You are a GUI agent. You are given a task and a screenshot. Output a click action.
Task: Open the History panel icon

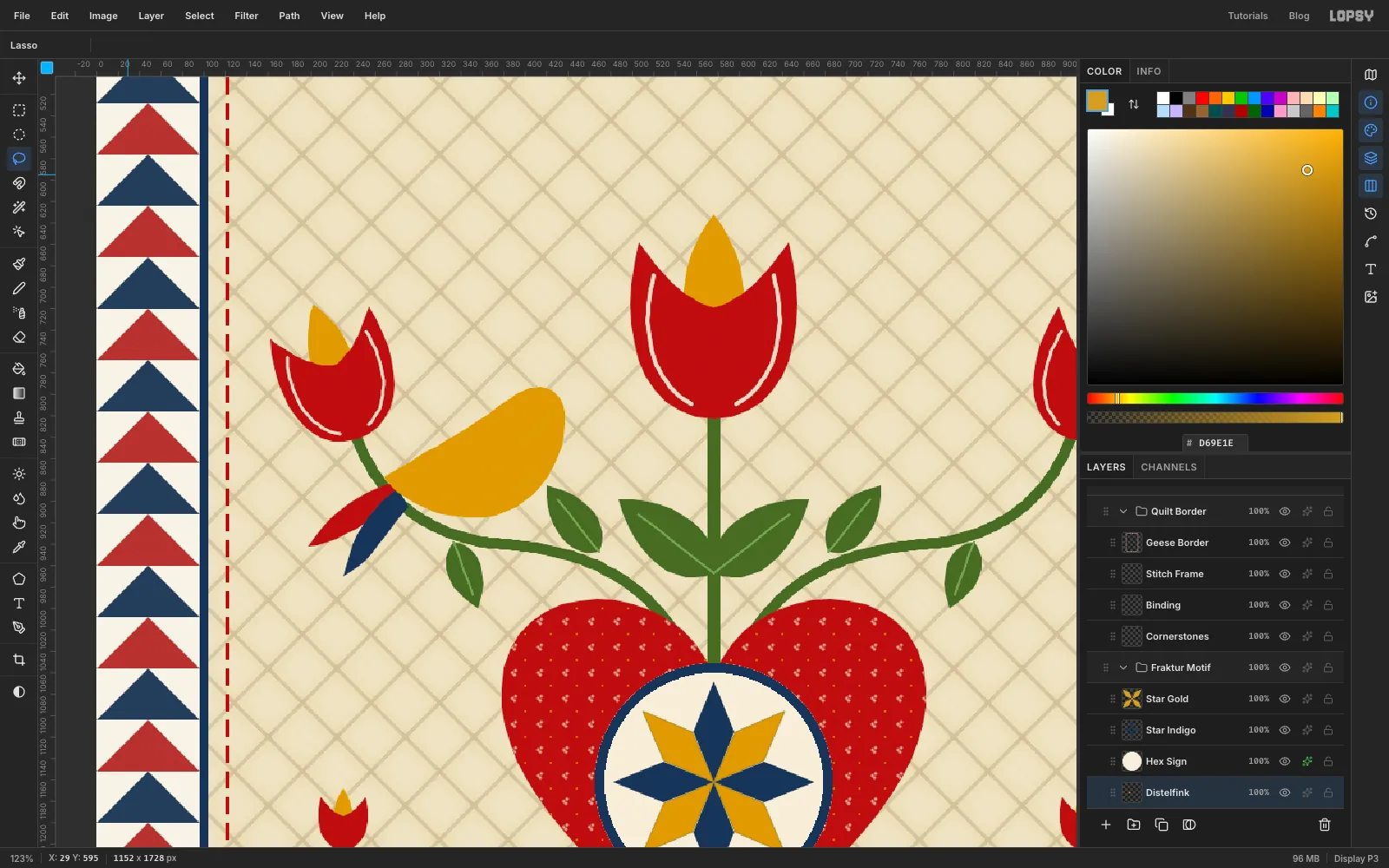1371,214
